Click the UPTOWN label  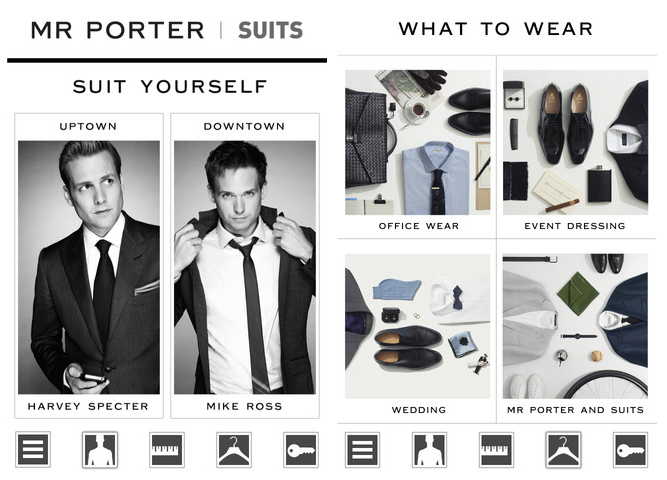coord(88,126)
